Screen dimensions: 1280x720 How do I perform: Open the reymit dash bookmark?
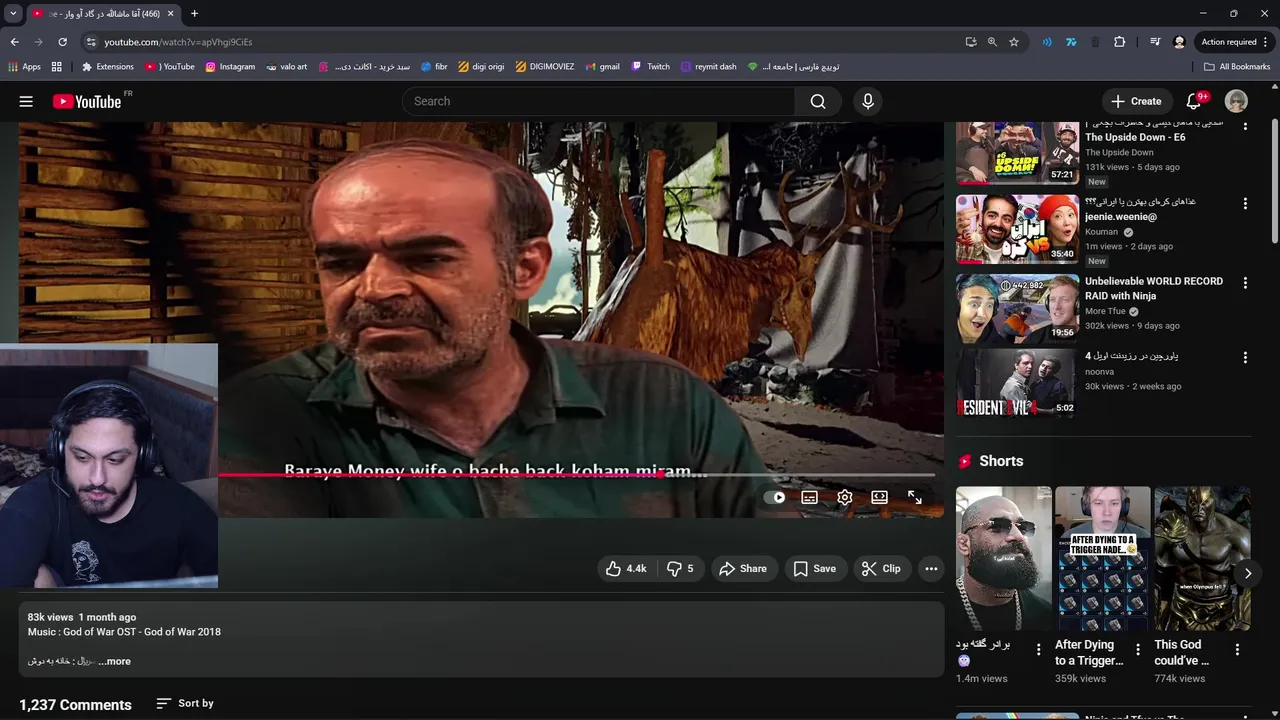[x=708, y=67]
